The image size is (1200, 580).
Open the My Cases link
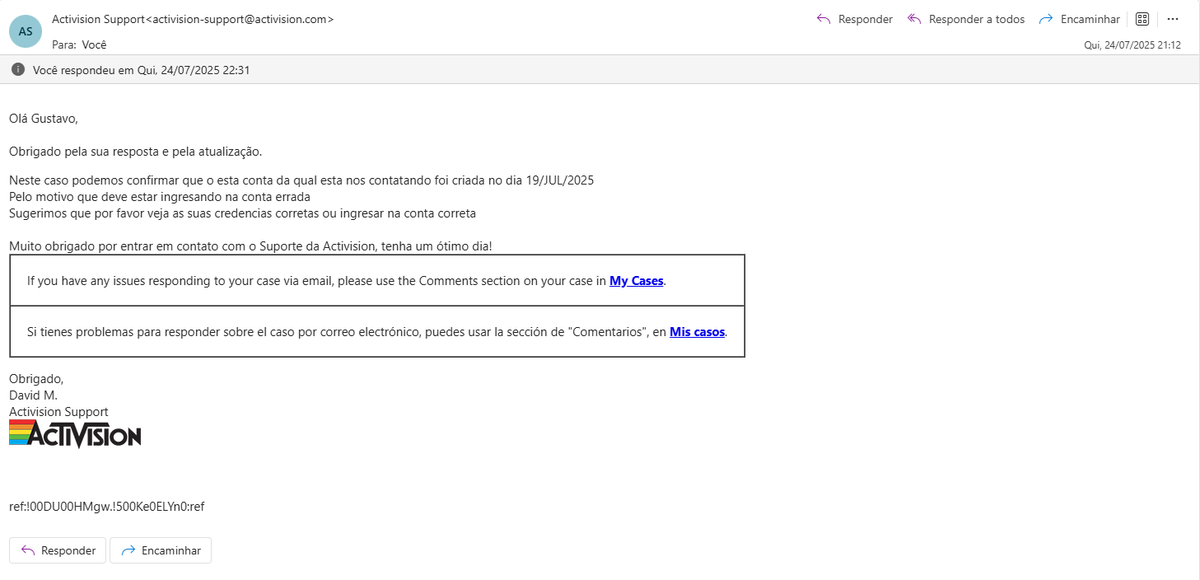pos(636,281)
